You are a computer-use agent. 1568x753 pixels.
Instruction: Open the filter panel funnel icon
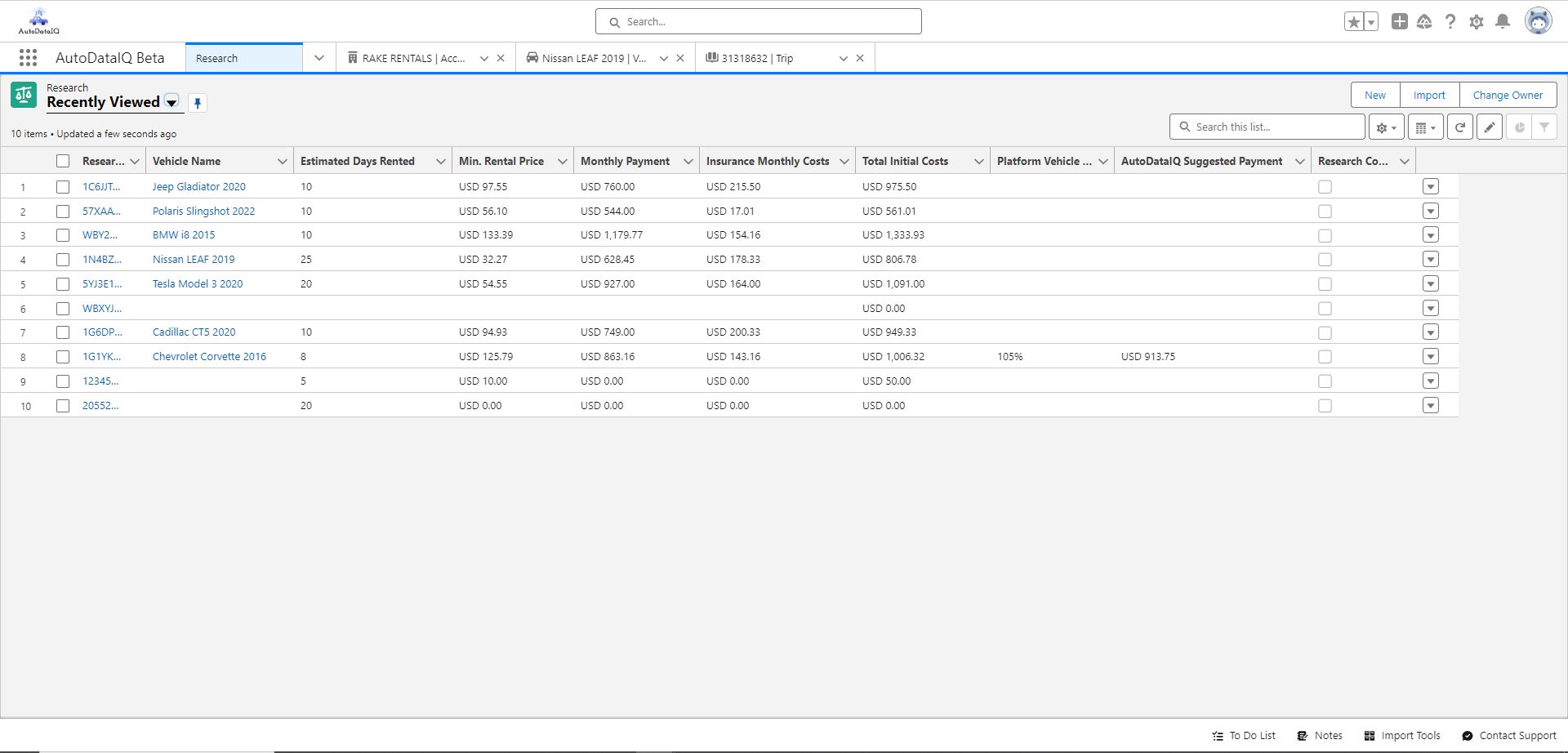(1544, 127)
